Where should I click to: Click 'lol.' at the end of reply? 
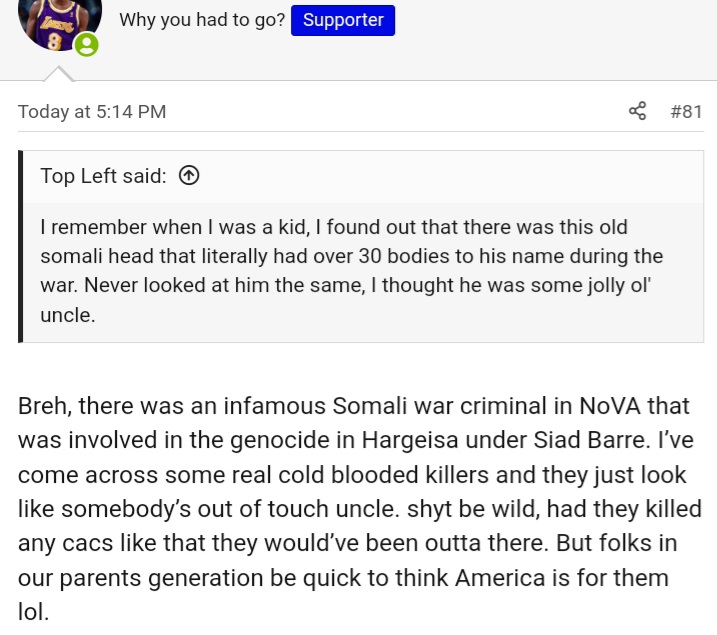tap(33, 612)
